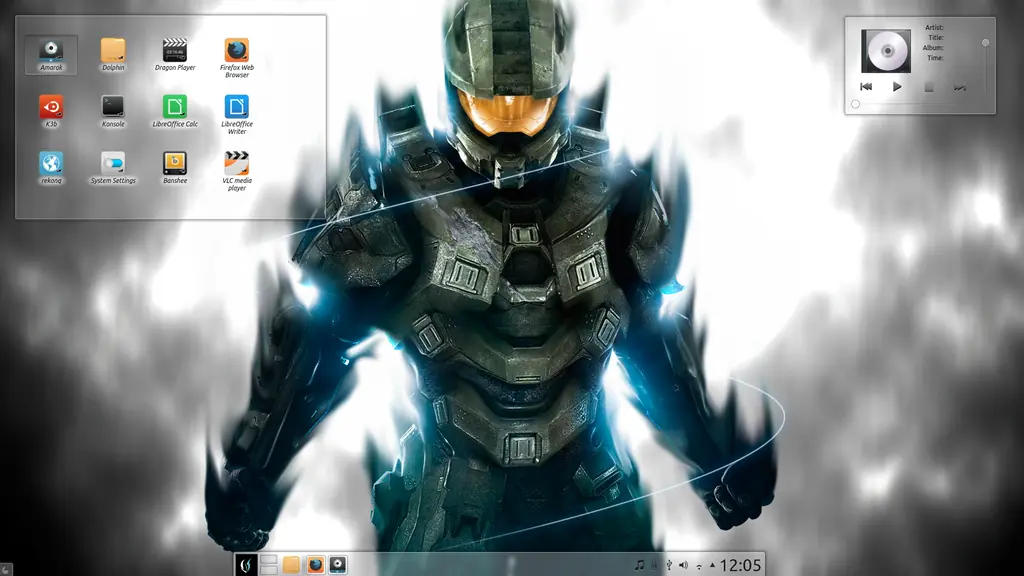This screenshot has width=1024, height=576.
Task: Expand hidden system tray icons arrow
Action: [712, 565]
